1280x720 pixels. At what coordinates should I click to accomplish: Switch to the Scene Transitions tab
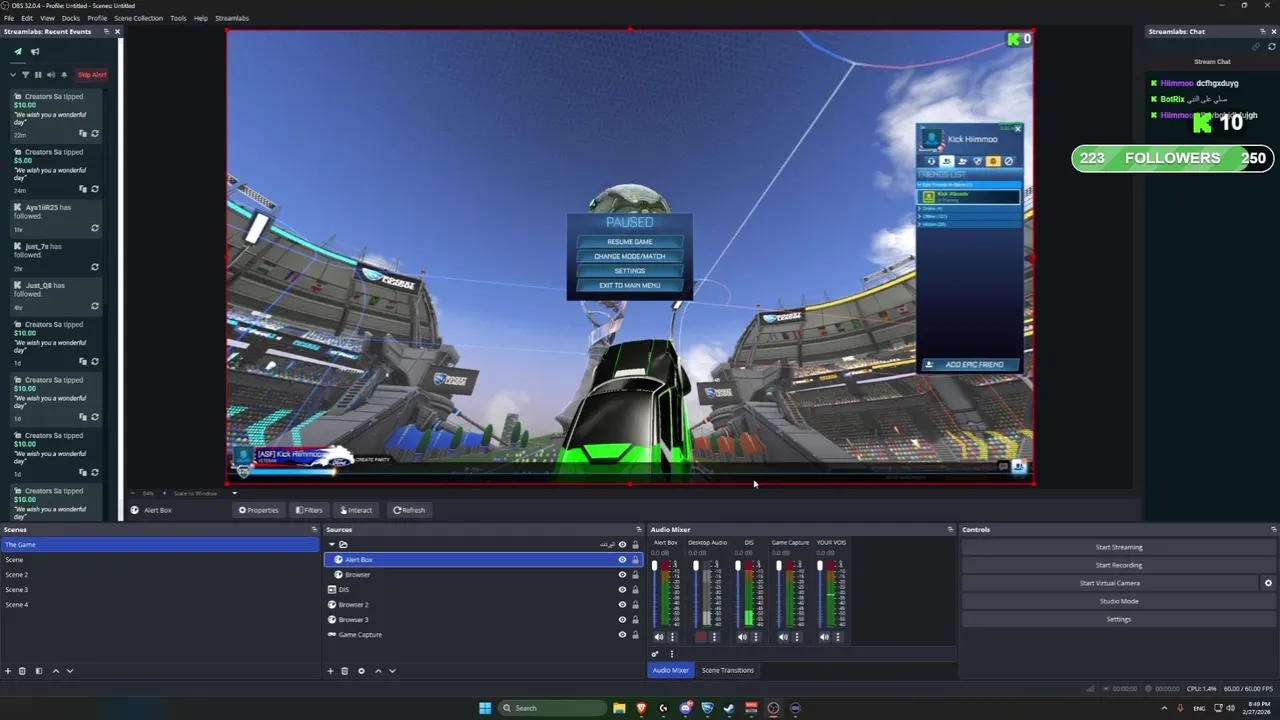click(727, 670)
